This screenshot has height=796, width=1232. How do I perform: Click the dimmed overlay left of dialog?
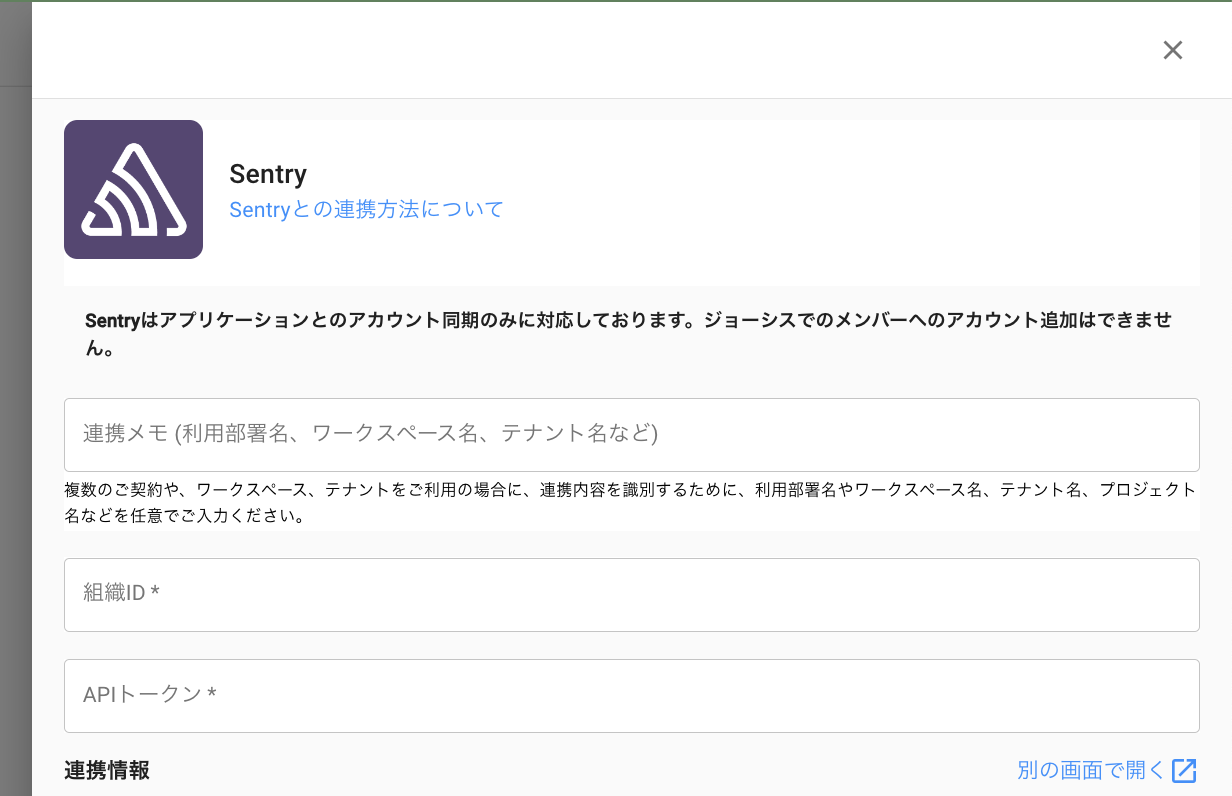15,400
